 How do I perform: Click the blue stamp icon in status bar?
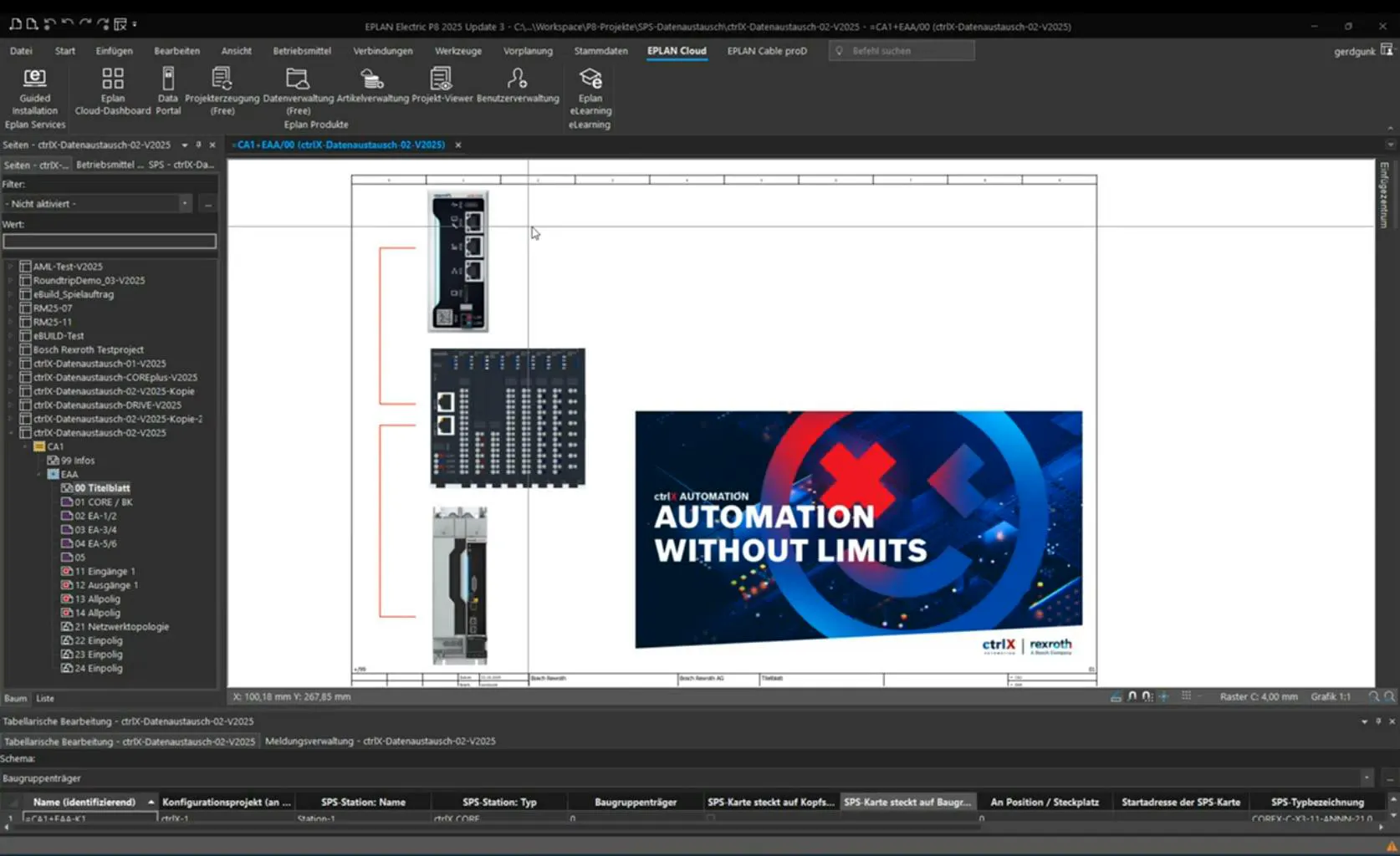(1116, 696)
